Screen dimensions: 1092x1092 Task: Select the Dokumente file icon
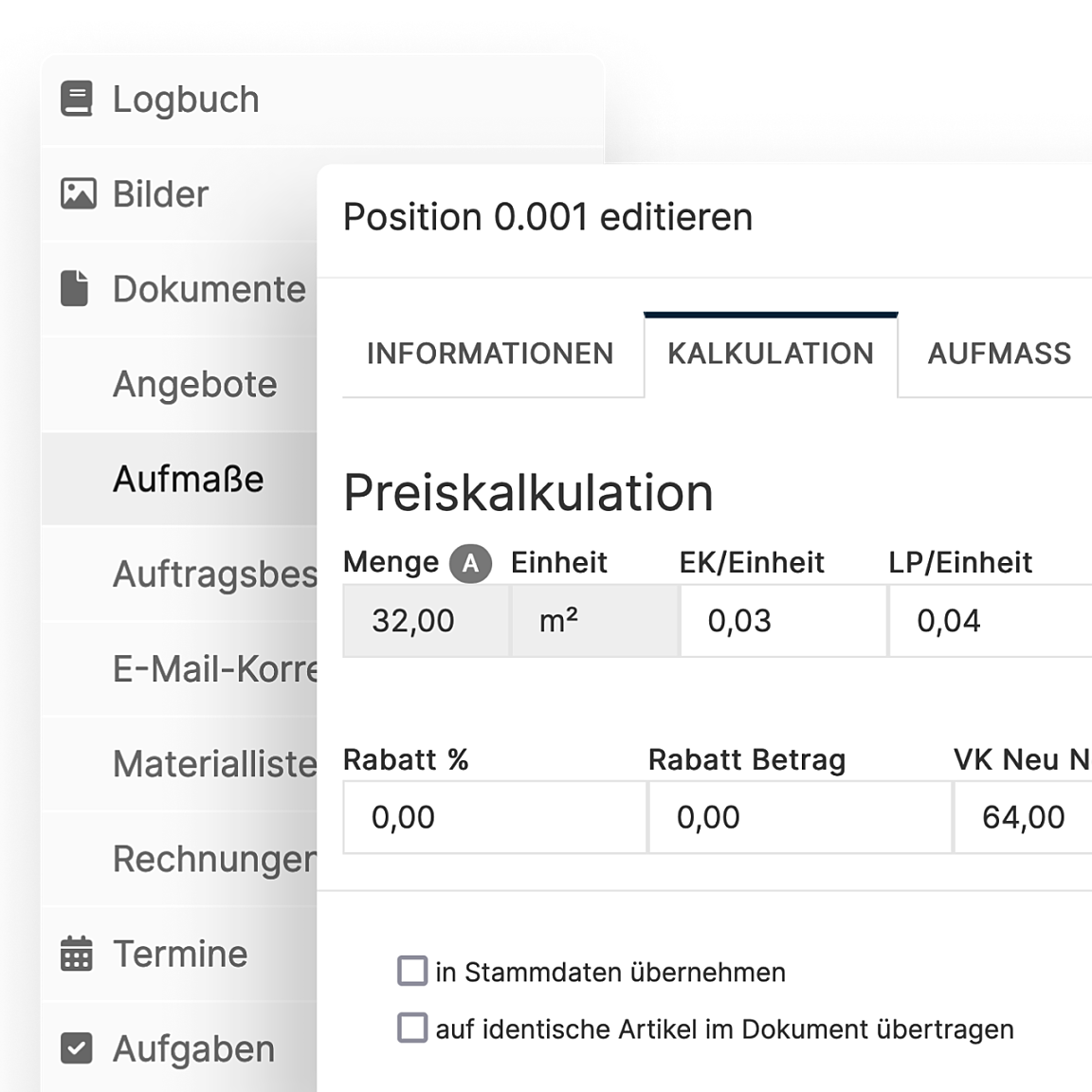point(75,288)
